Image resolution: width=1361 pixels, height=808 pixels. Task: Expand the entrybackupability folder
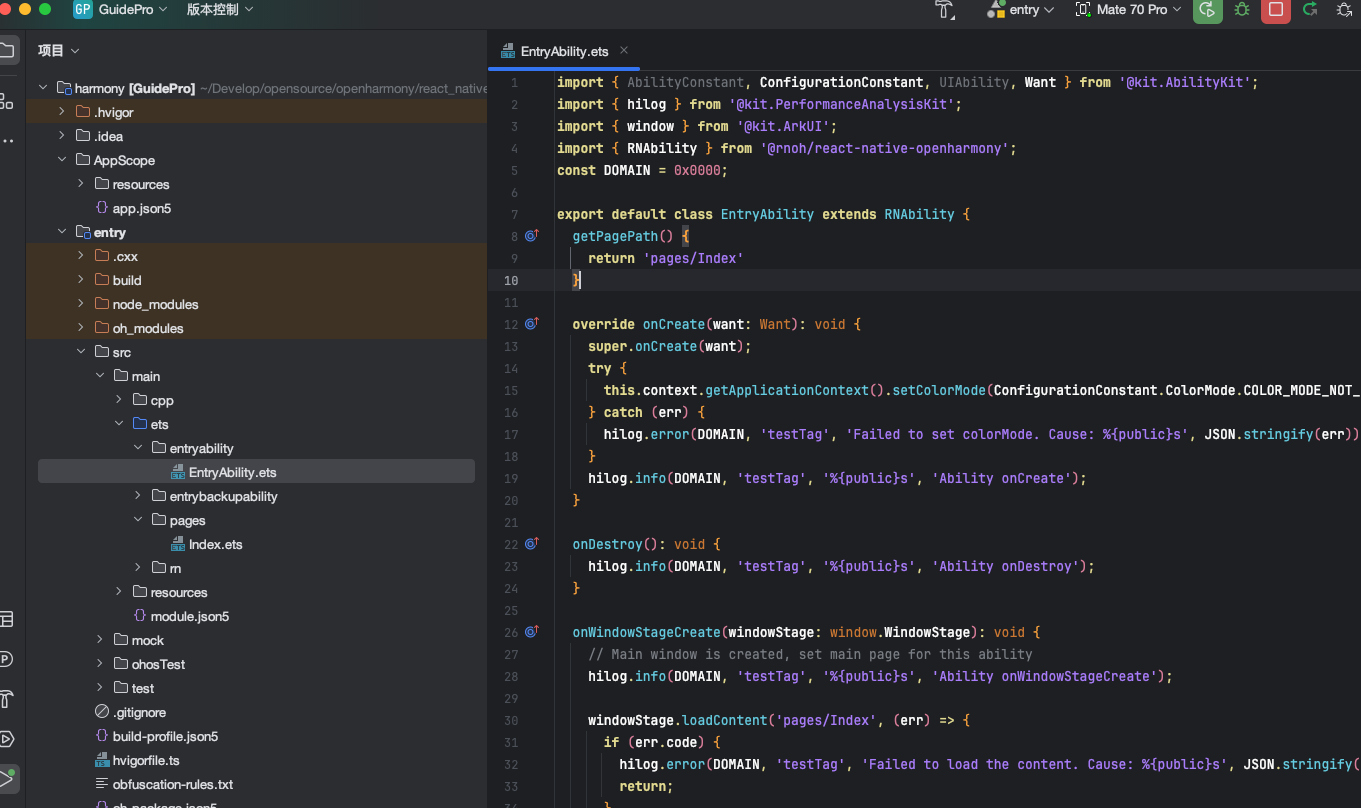coord(138,496)
